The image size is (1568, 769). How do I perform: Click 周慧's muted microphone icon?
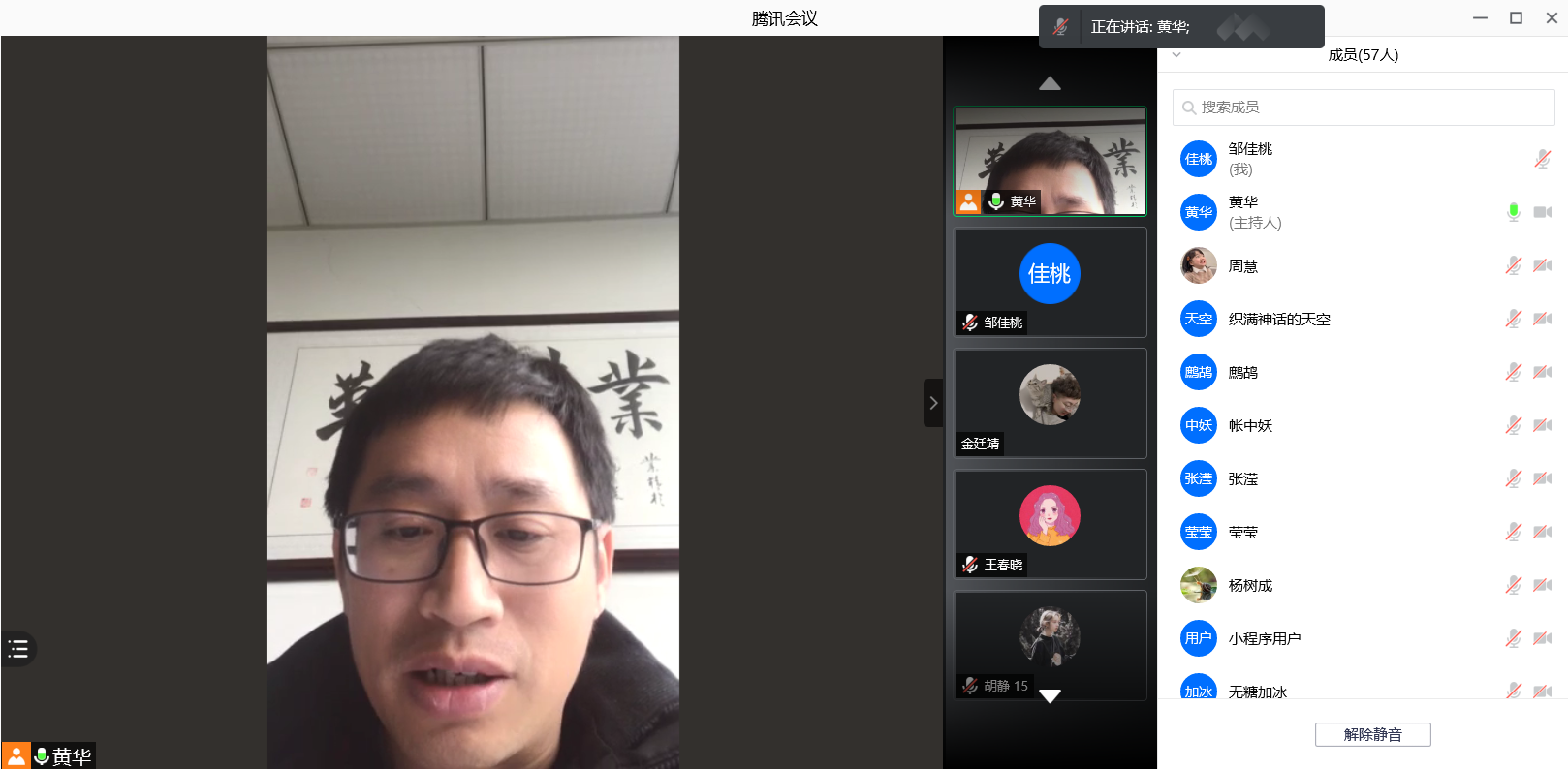1513,265
